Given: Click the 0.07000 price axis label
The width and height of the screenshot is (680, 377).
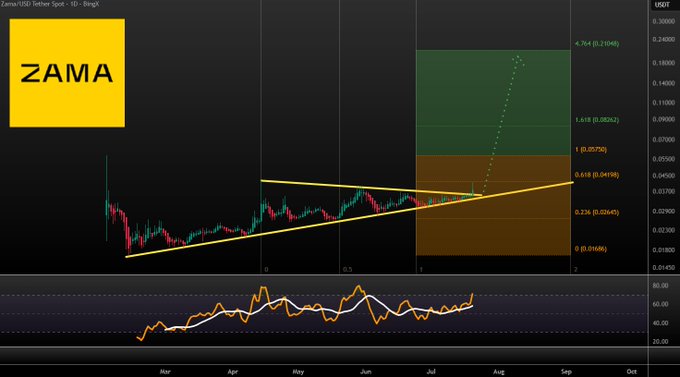Looking at the screenshot, I should (x=664, y=140).
